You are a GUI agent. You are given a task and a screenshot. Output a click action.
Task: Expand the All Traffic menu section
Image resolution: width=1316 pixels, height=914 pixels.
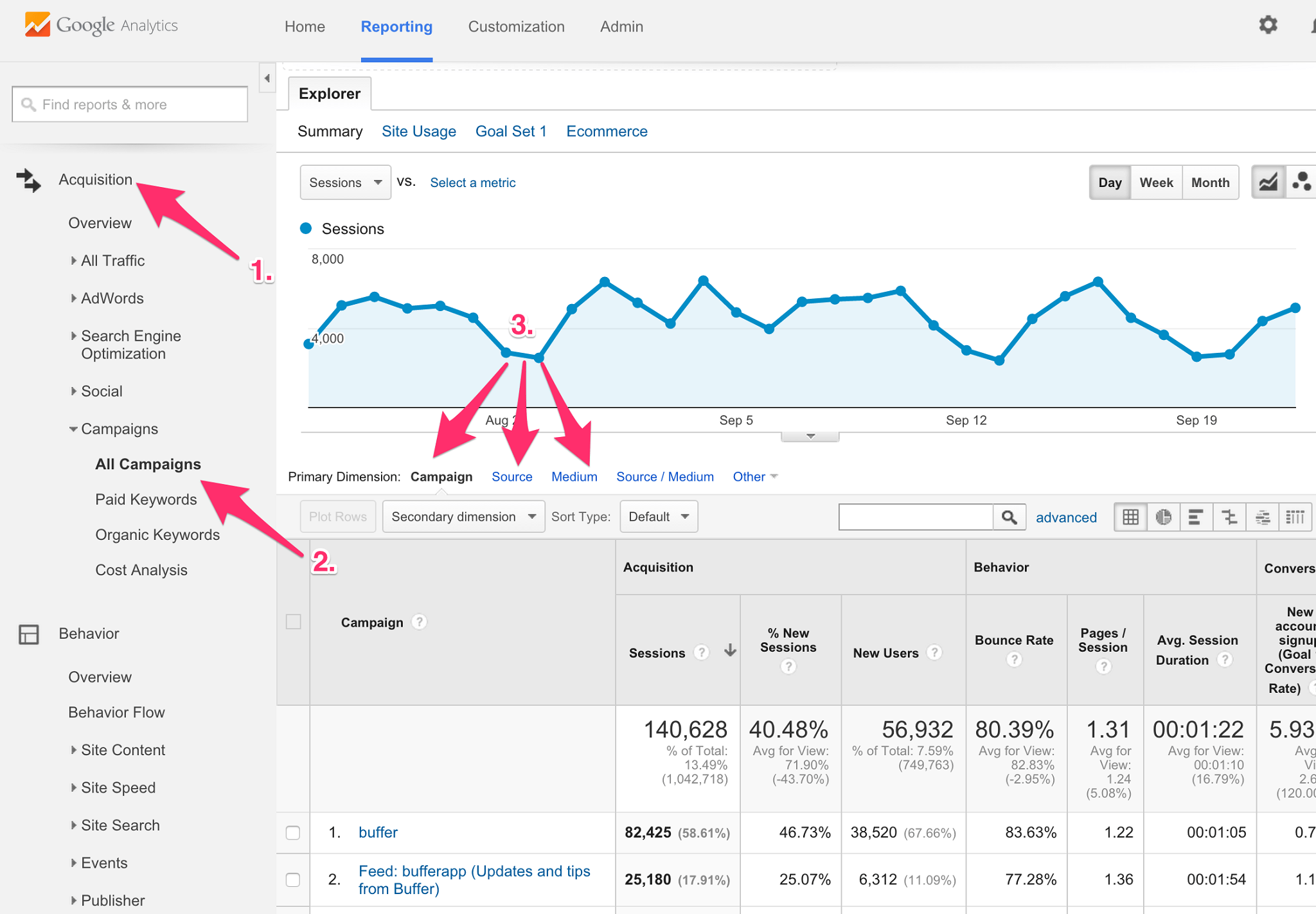112,260
